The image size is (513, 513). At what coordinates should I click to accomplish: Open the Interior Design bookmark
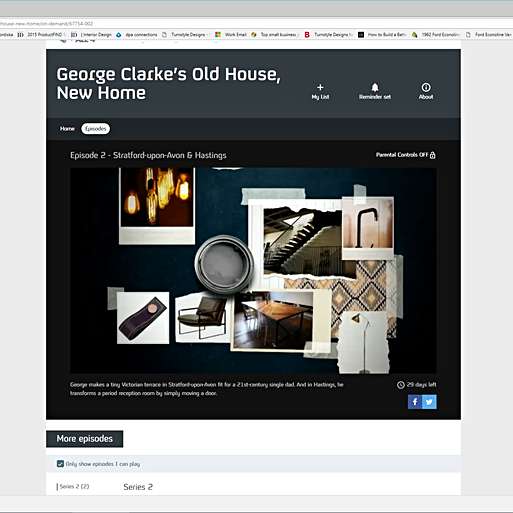[93, 35]
